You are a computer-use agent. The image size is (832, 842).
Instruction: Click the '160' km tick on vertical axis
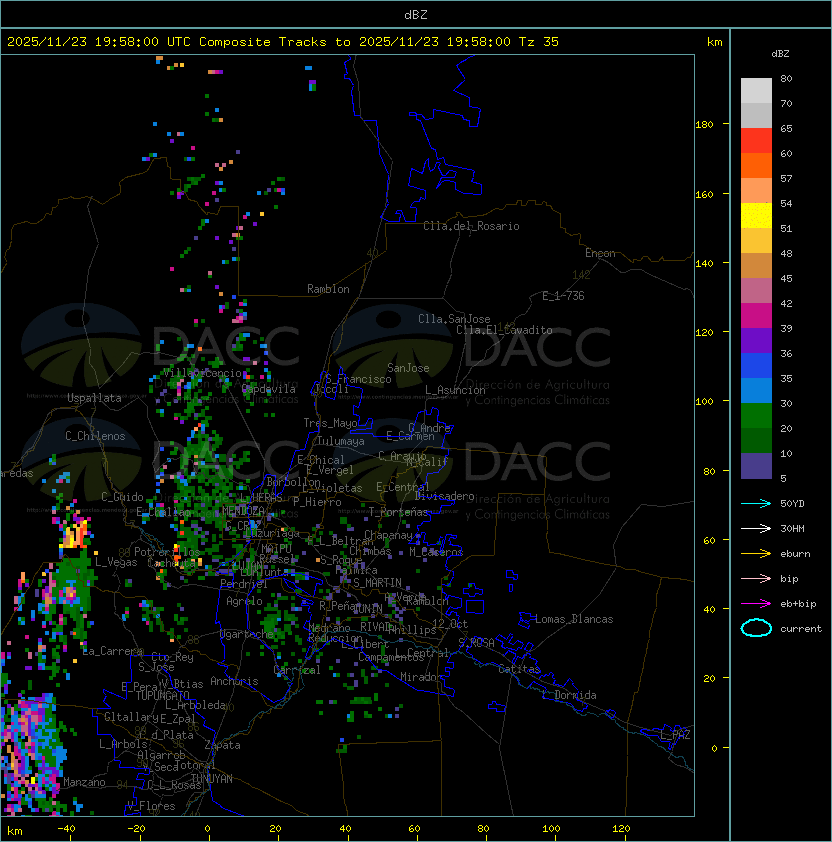704,194
